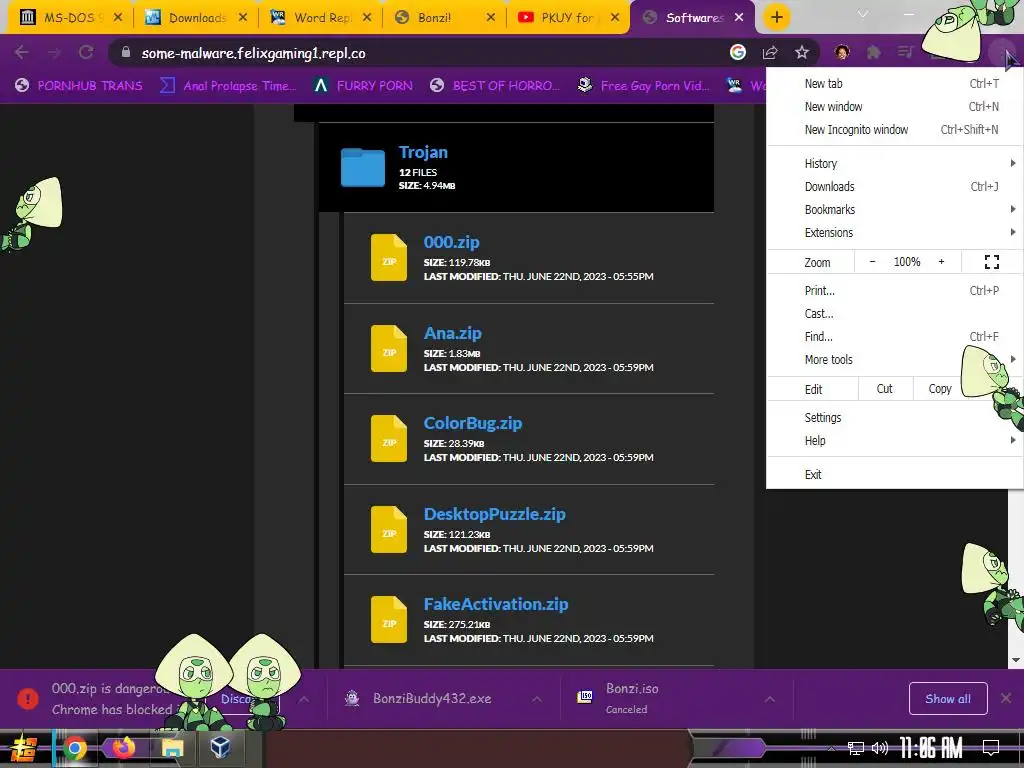Add a new tab with plus button
Image resolution: width=1024 pixels, height=768 pixels.
776,18
